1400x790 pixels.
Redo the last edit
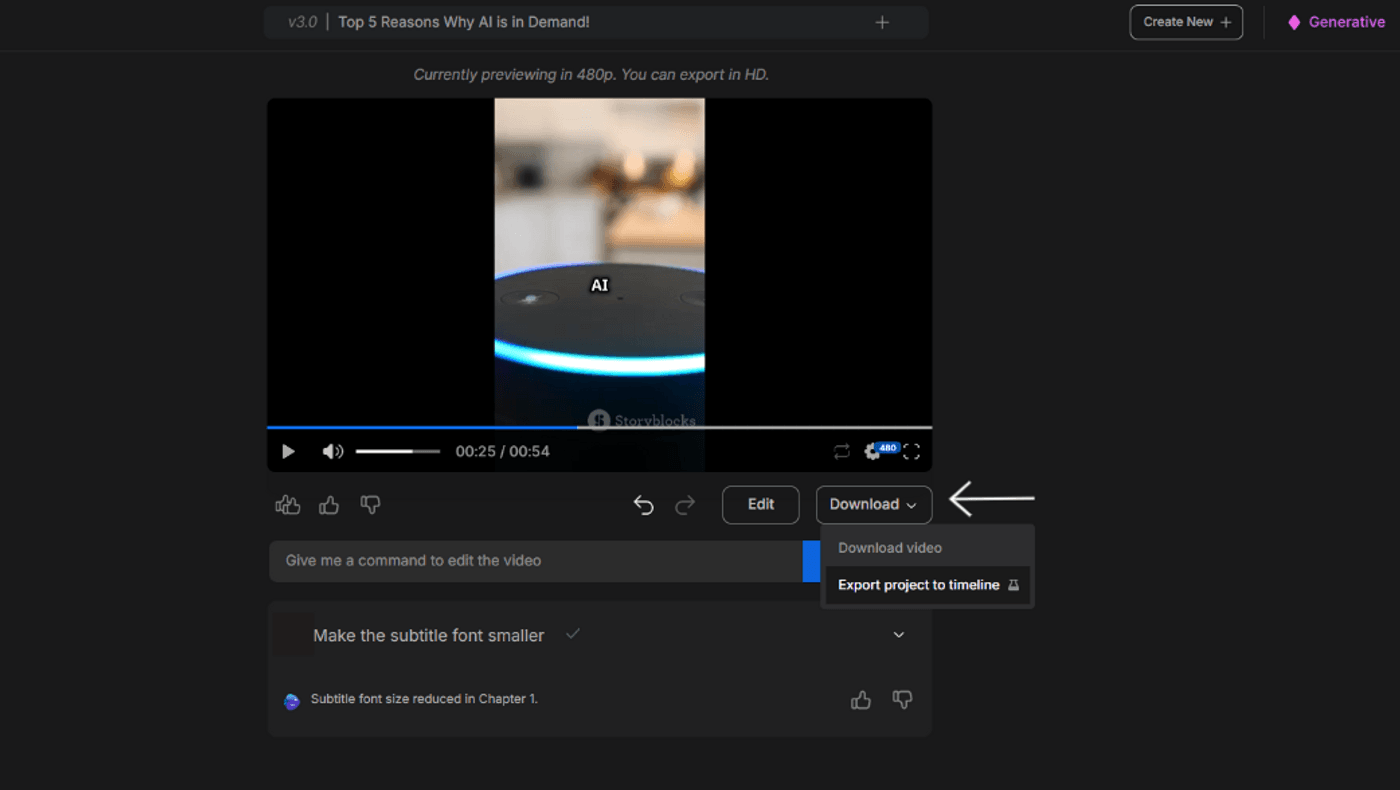click(685, 505)
